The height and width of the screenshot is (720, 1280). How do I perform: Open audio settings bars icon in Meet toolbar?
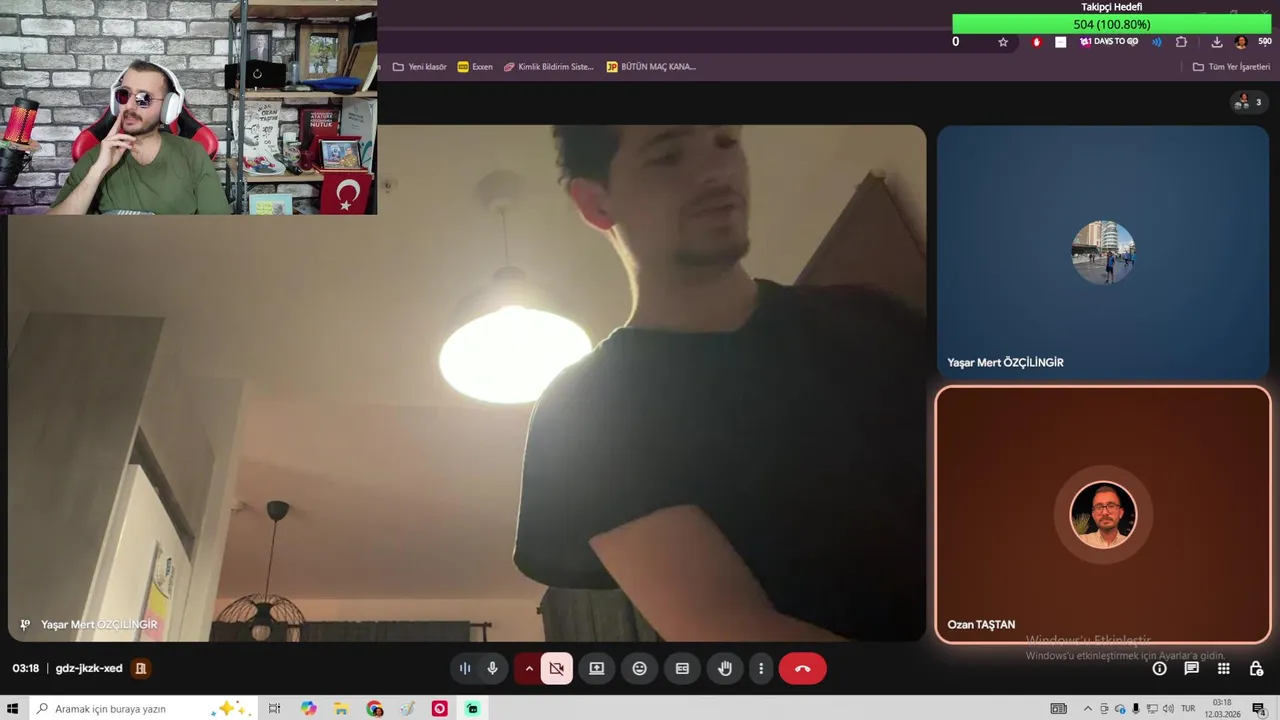tap(465, 668)
